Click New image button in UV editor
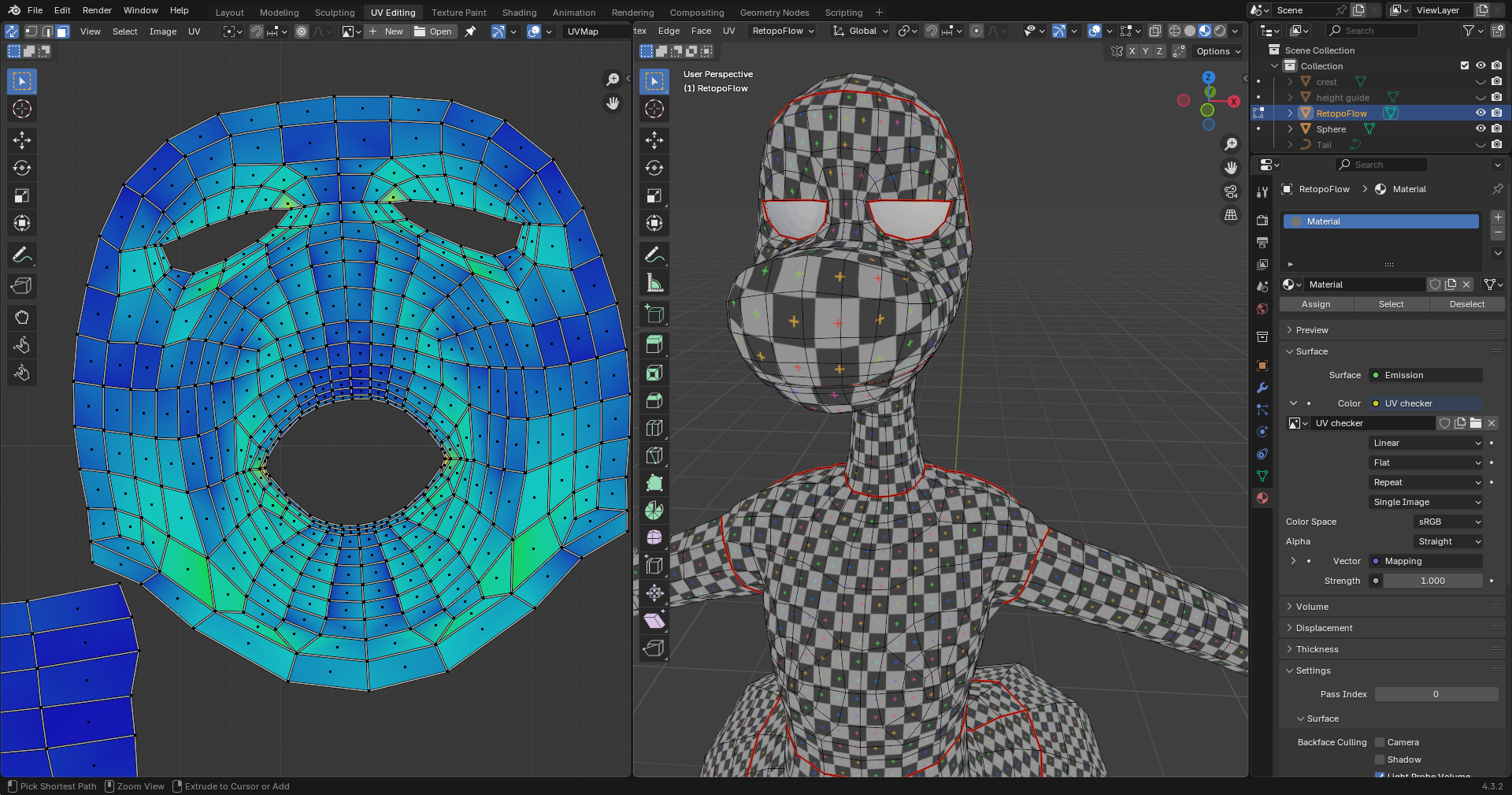 pos(386,32)
